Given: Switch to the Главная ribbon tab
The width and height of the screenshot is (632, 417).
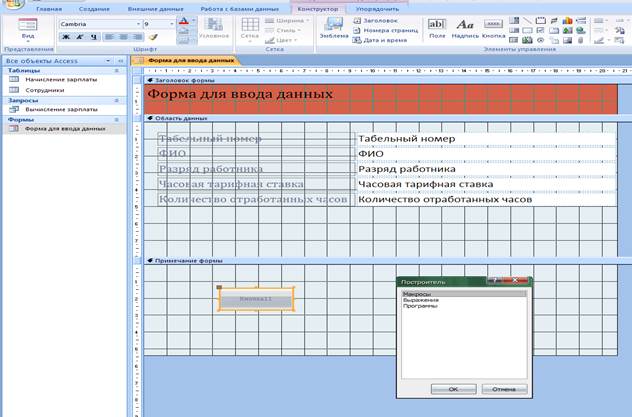Looking at the screenshot, I should click(49, 9).
